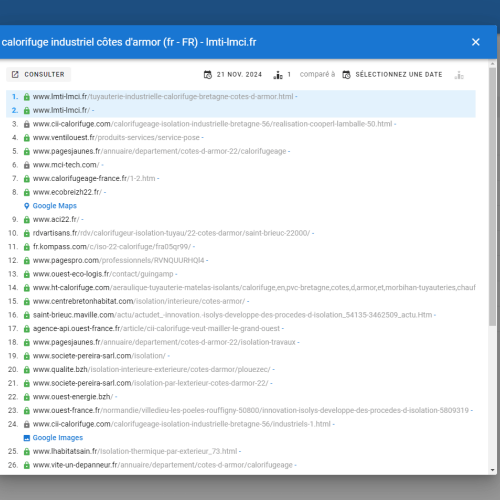The height and width of the screenshot is (500, 500).
Task: Click the greyed-out ranking icon at far right
Action: [459, 75]
